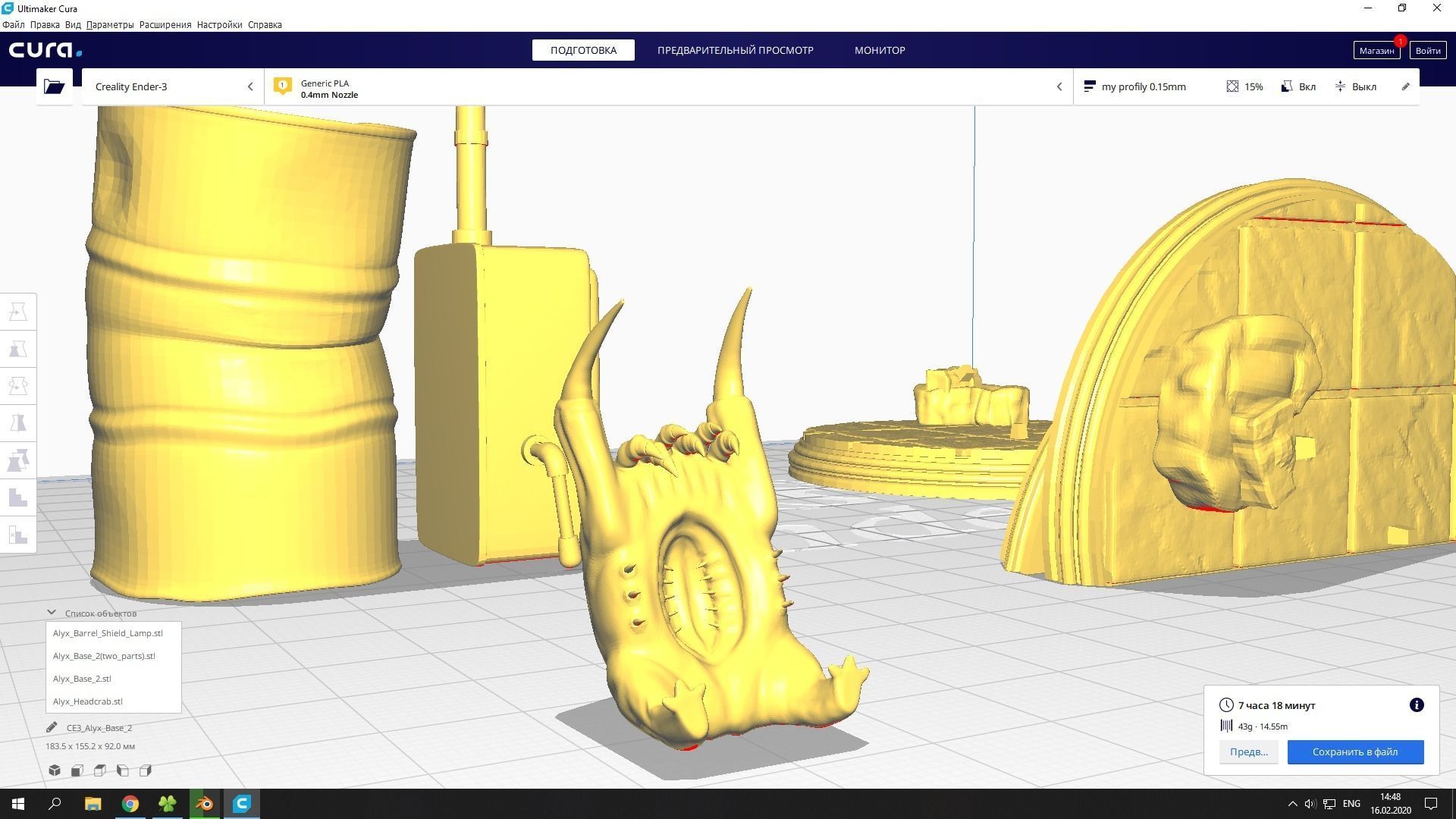Click the print info icon in slice panel
The image size is (1456, 819).
tap(1417, 705)
